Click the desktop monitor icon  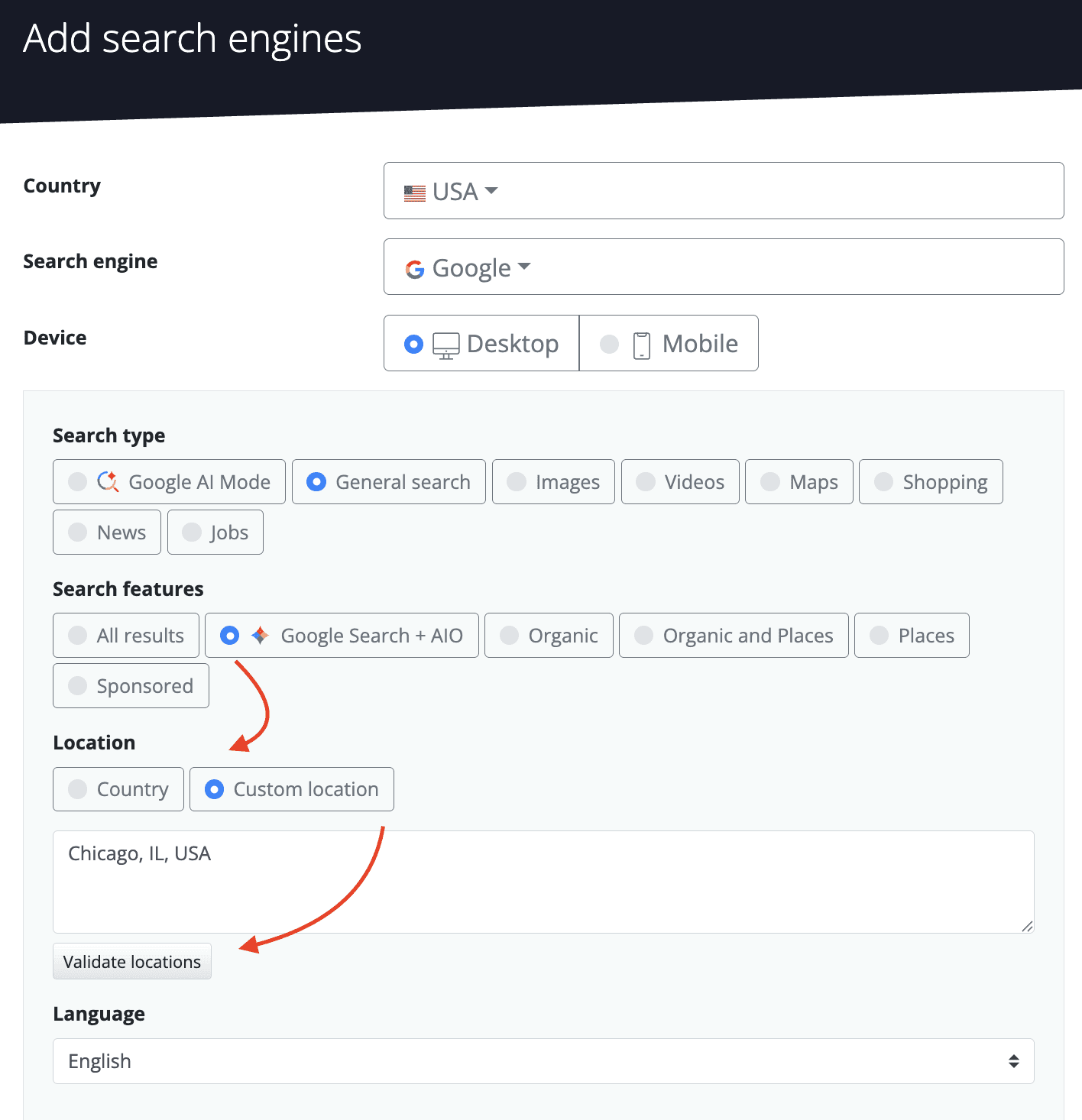click(x=447, y=344)
